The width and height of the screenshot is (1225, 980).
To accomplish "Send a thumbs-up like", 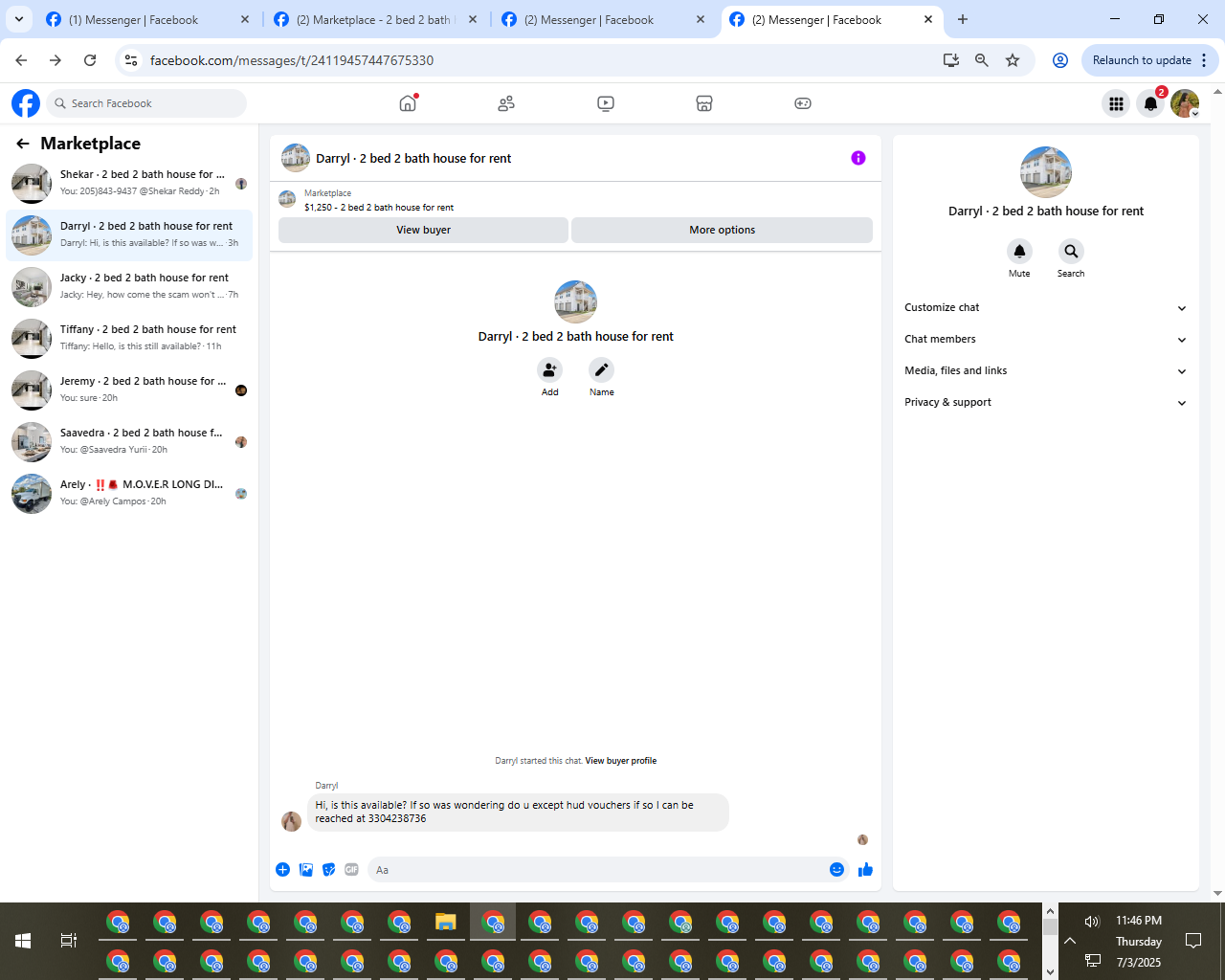I will tap(865, 870).
